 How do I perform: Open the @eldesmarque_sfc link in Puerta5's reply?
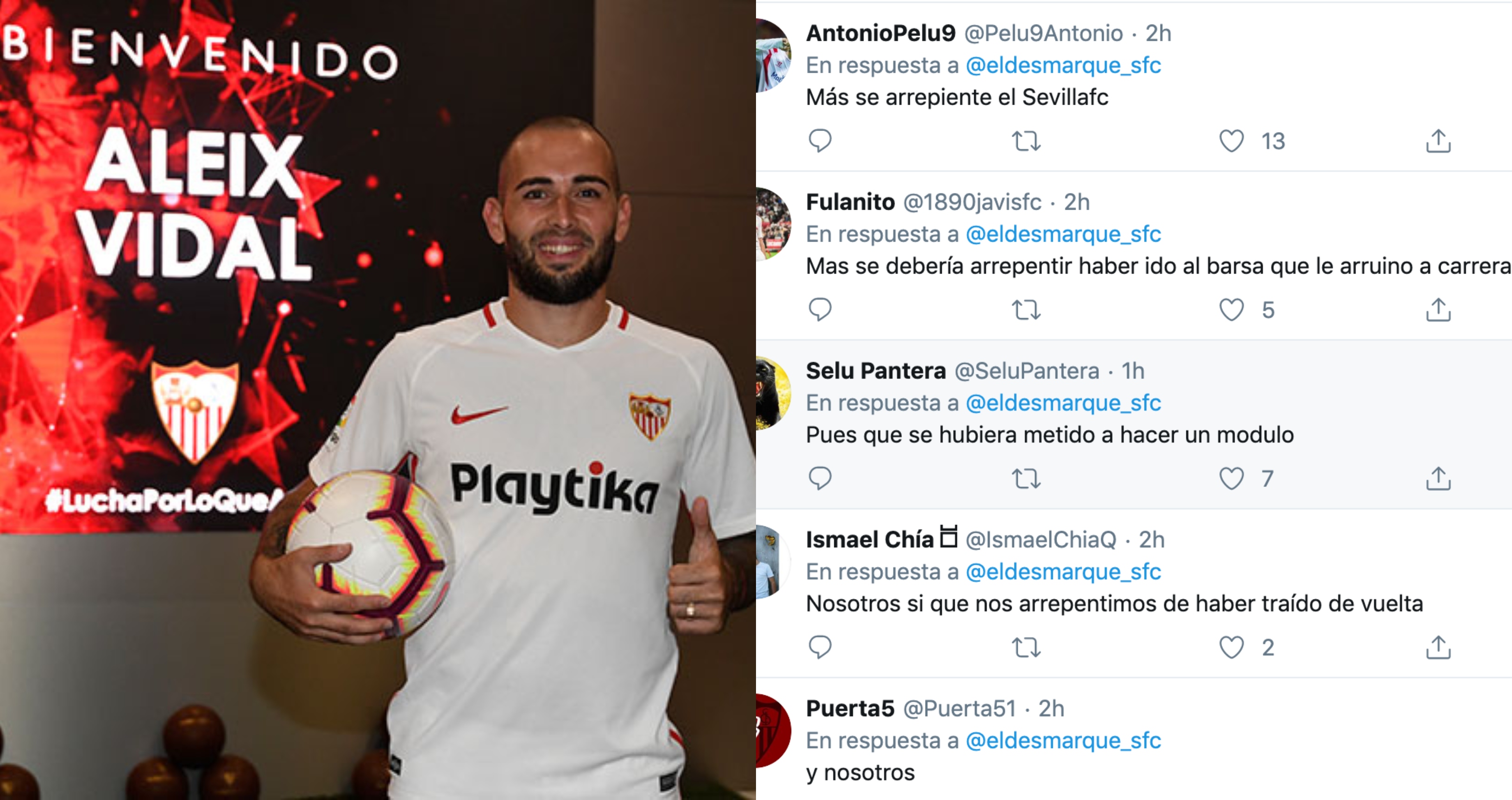(x=1063, y=741)
